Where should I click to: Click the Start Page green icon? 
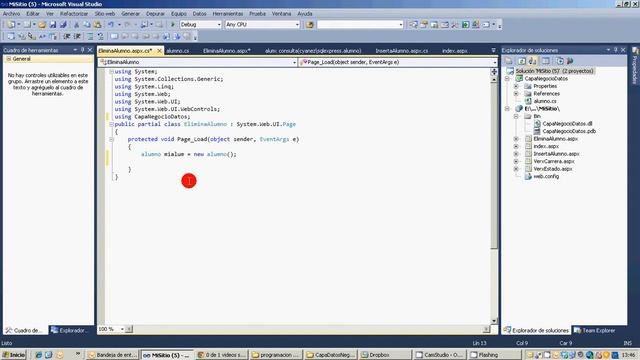coord(465,24)
